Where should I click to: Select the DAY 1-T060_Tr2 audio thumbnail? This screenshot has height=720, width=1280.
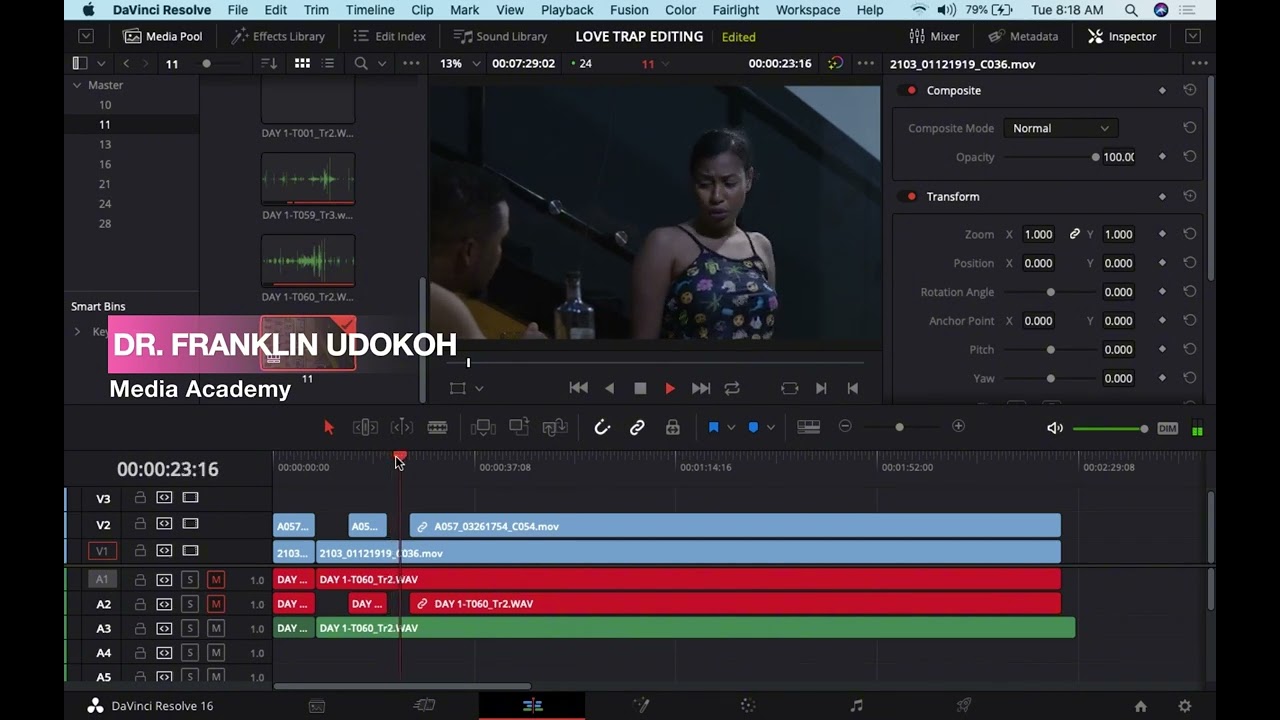pyautogui.click(x=308, y=261)
